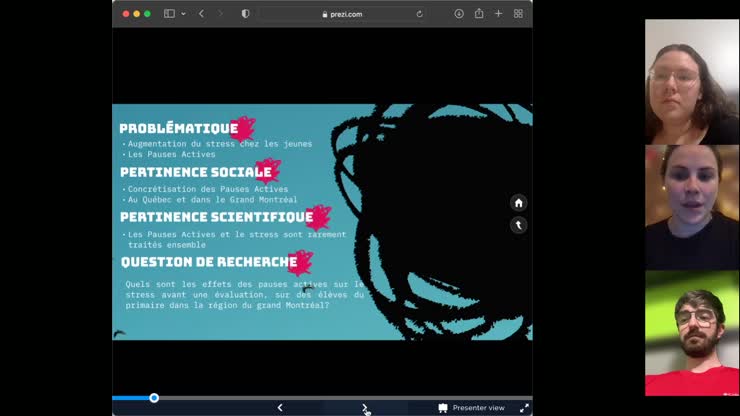Open the Share menu

pyautogui.click(x=479, y=14)
